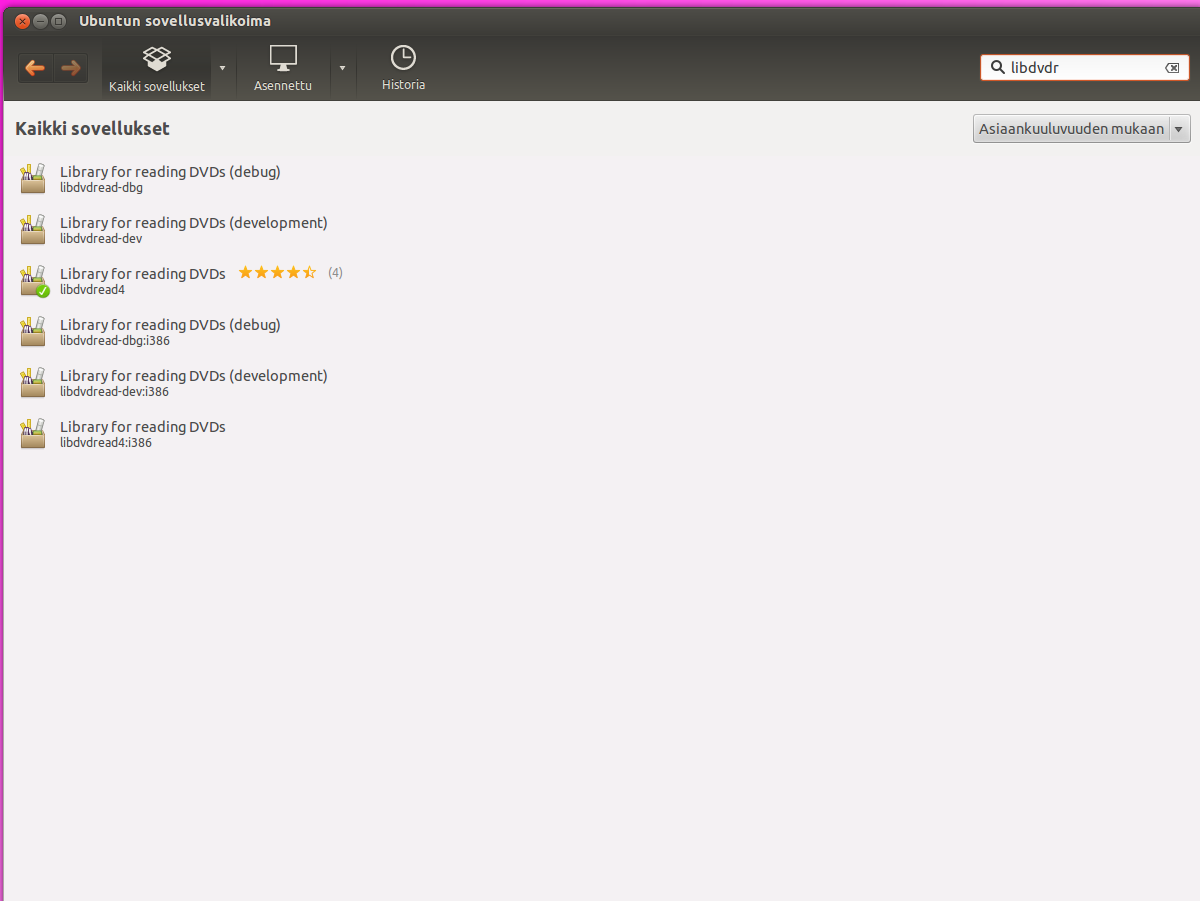Select the package icon for libdvdread-dev
The width and height of the screenshot is (1200, 901).
tap(33, 230)
